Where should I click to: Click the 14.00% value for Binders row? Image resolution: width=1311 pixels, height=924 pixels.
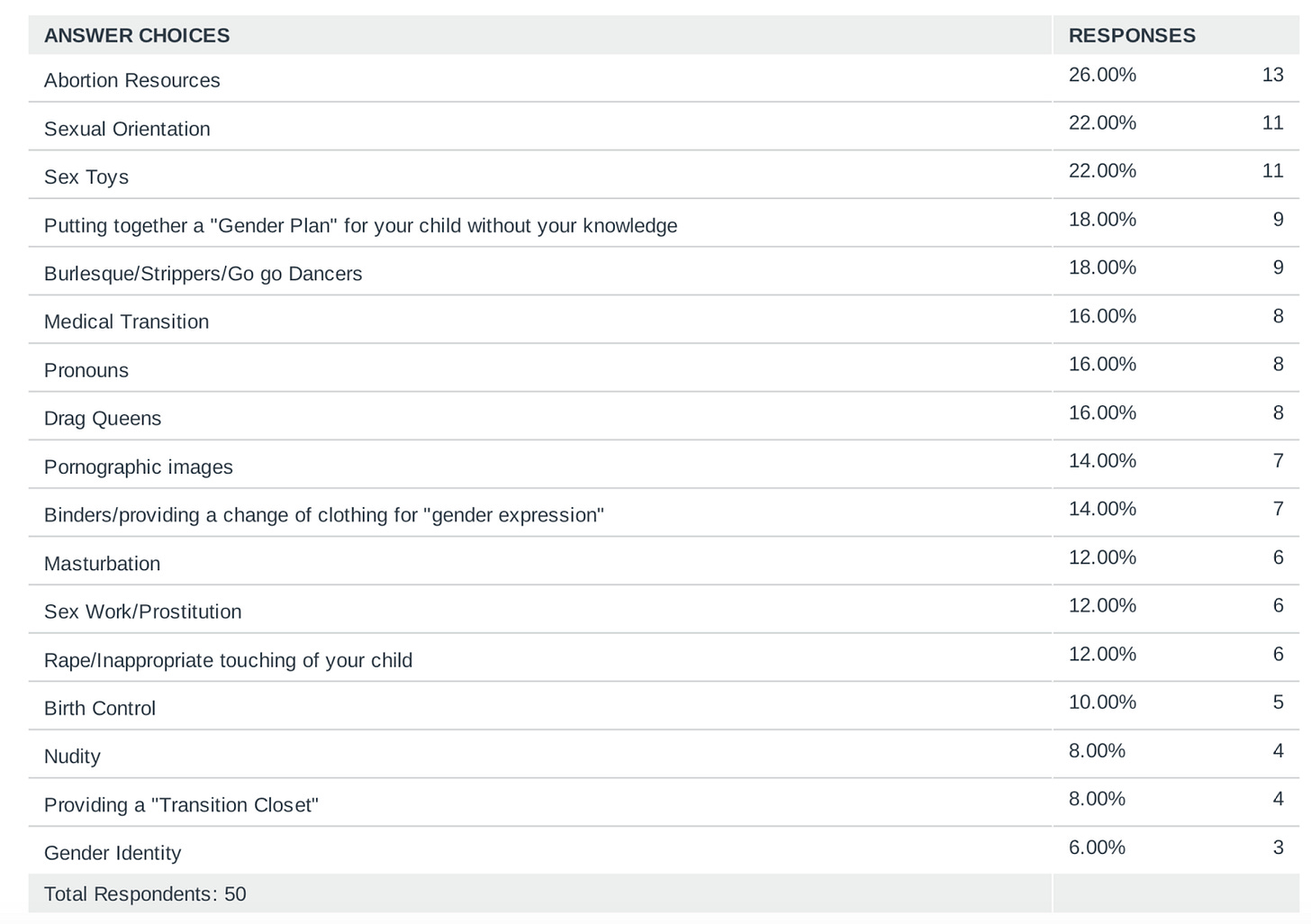(1102, 509)
